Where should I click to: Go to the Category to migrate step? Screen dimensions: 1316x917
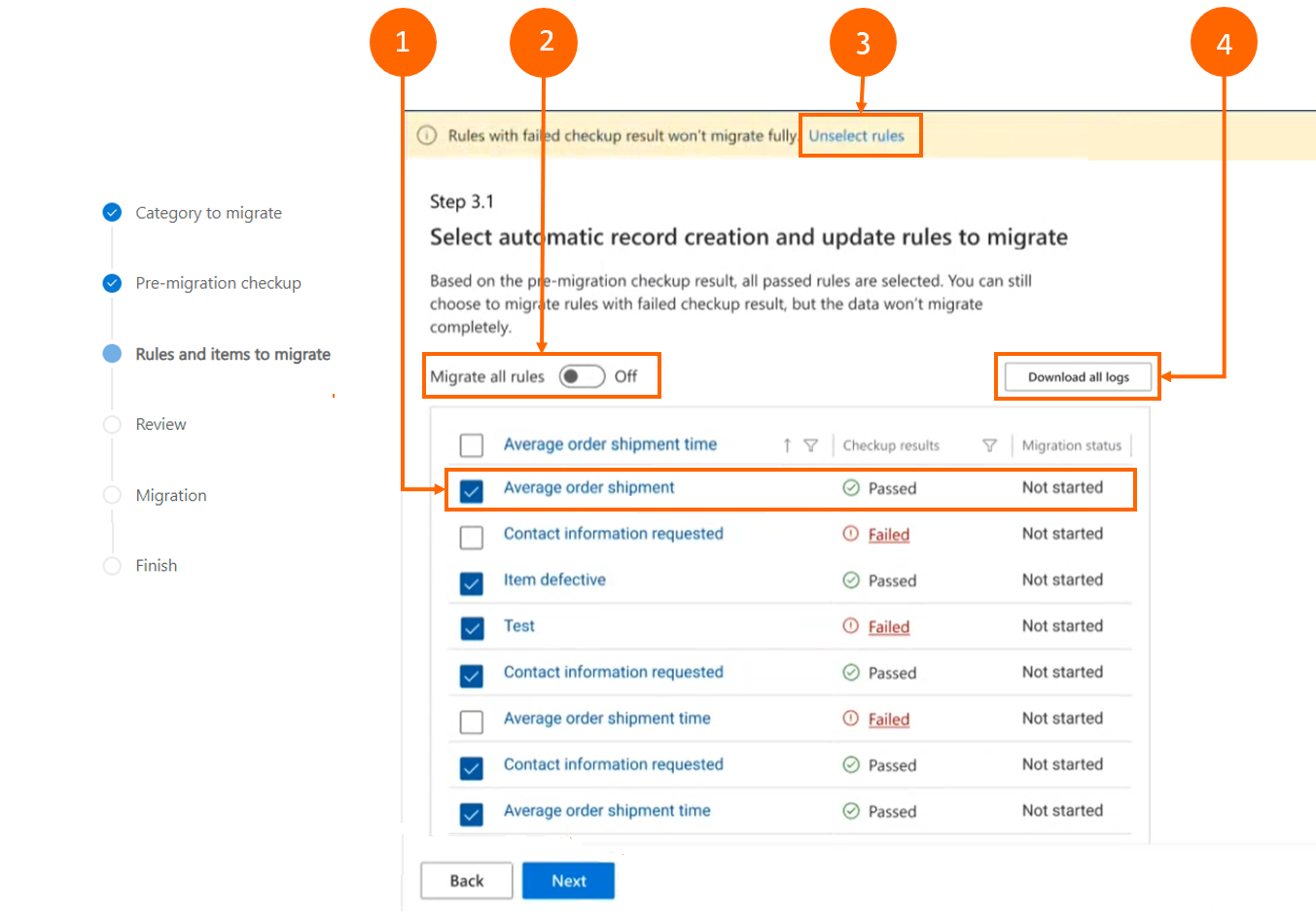(x=208, y=213)
